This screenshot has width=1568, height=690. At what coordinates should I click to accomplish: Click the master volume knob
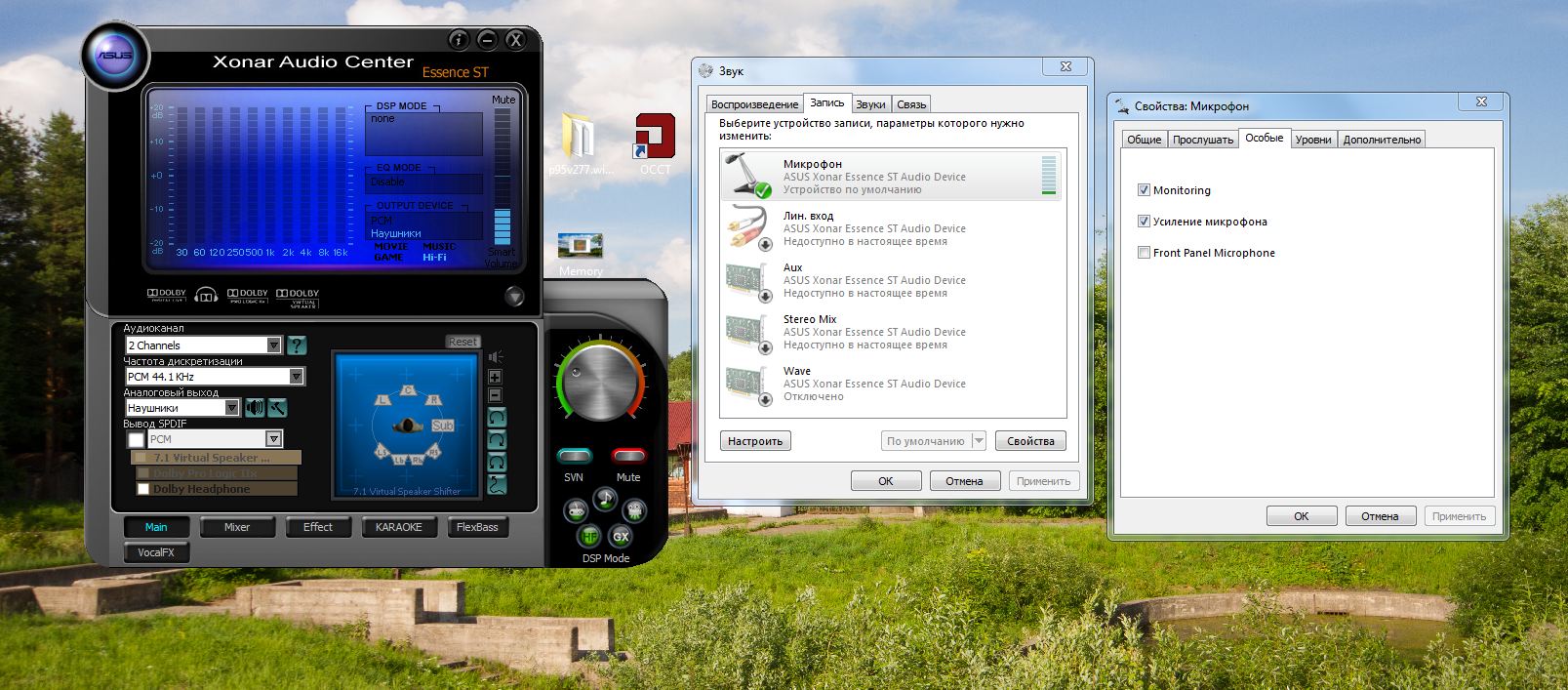pyautogui.click(x=600, y=384)
